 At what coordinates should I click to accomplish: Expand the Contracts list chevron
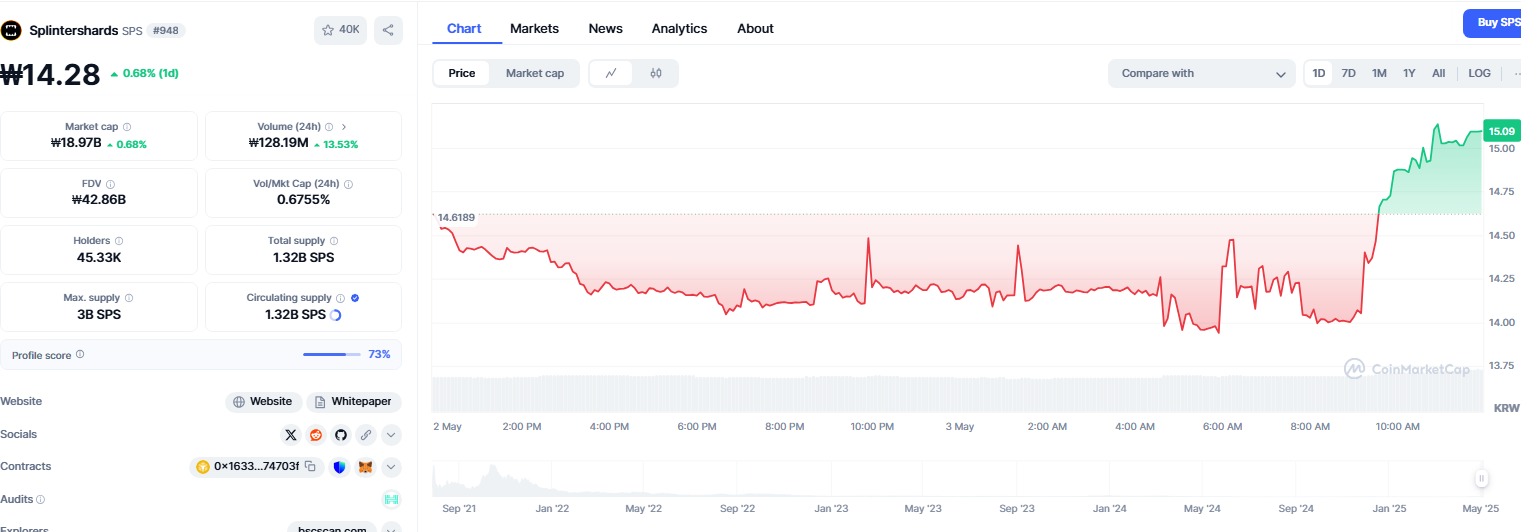(x=392, y=467)
